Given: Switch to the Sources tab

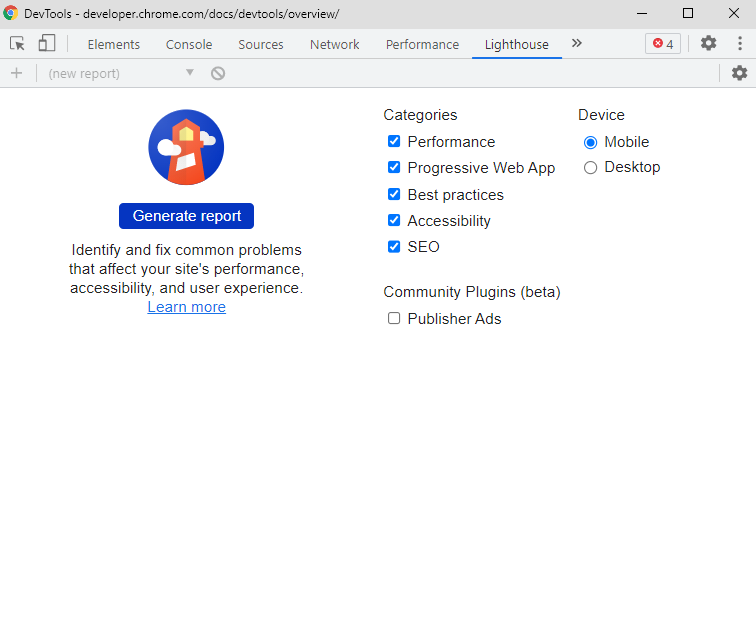Looking at the screenshot, I should click(x=261, y=44).
